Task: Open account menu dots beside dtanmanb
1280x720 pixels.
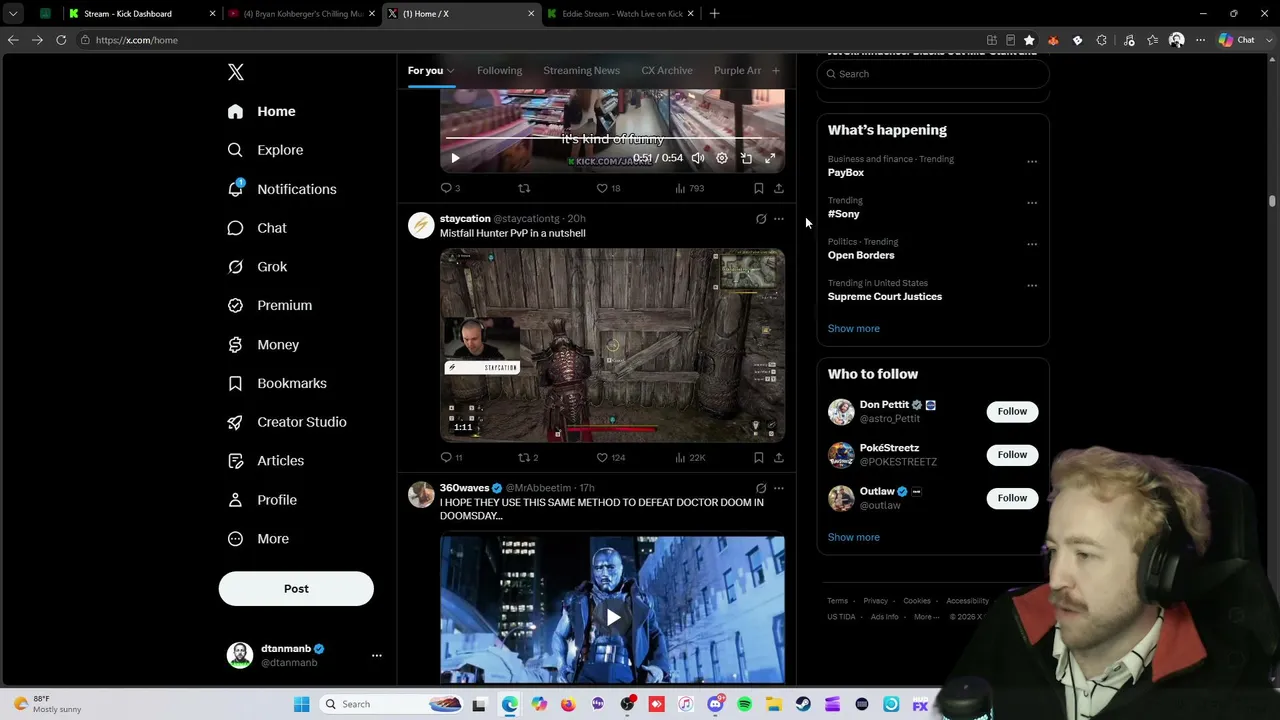Action: tap(377, 656)
